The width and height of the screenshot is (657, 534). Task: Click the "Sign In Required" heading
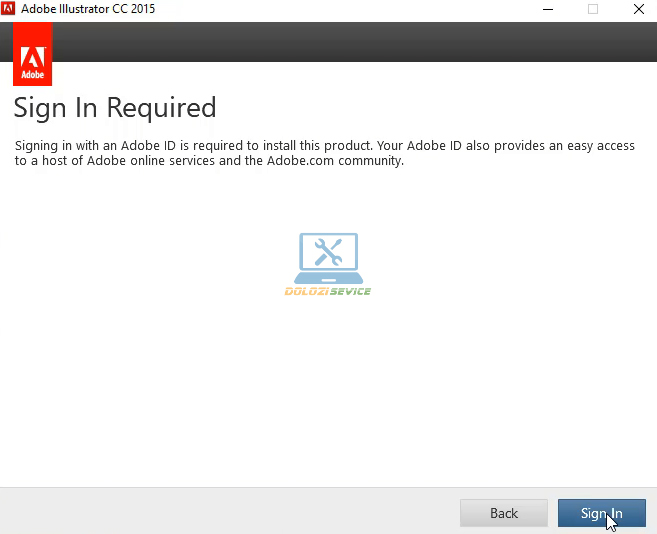114,107
